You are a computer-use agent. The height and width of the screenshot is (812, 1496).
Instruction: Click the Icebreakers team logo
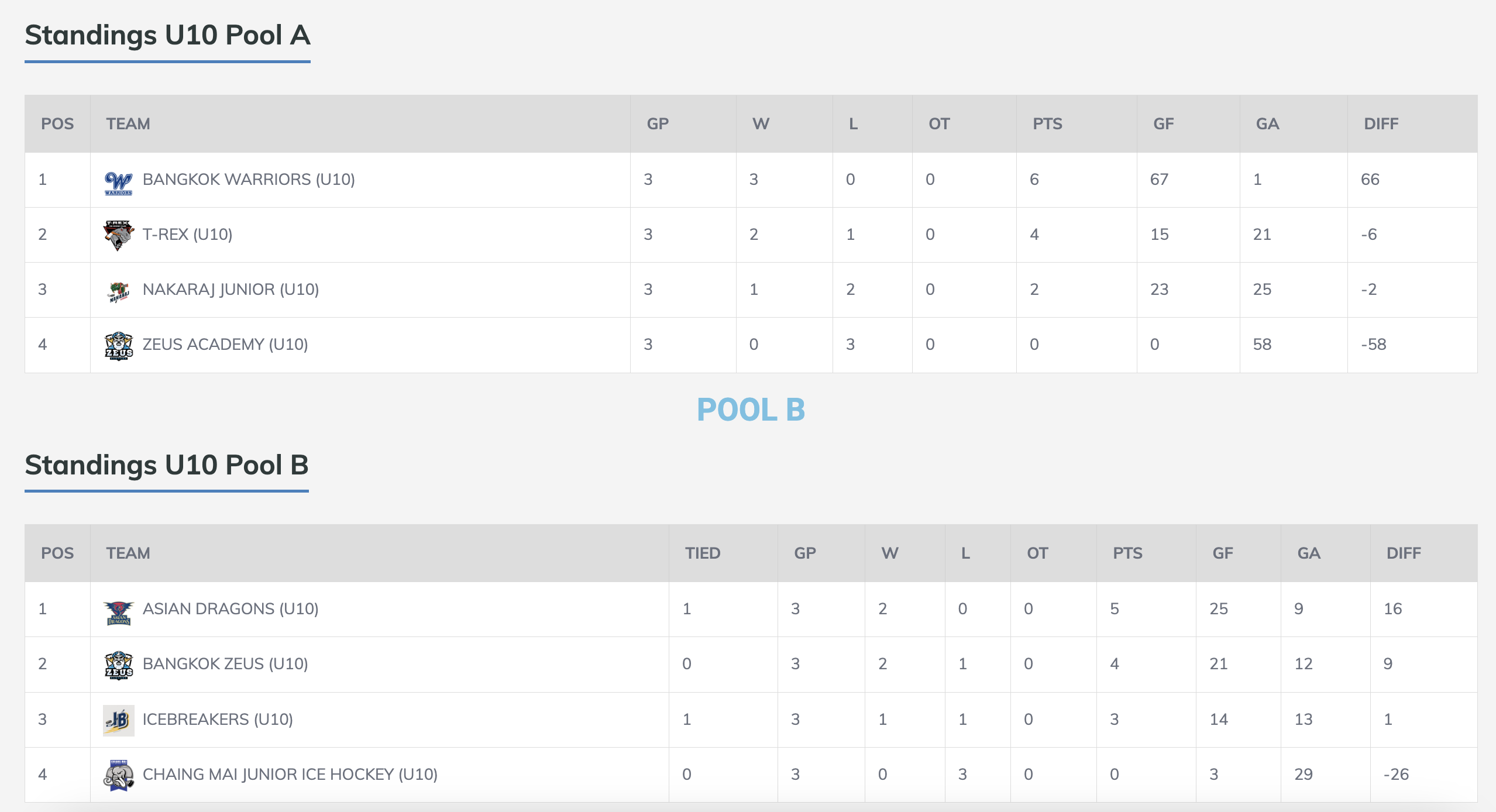click(119, 720)
